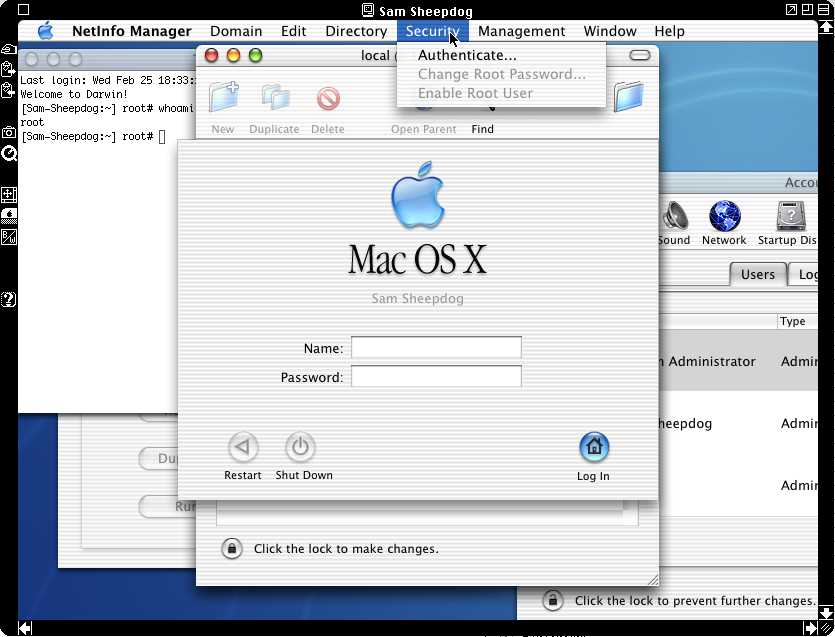Close the open Security menu
The image size is (835, 637).
pos(432,31)
